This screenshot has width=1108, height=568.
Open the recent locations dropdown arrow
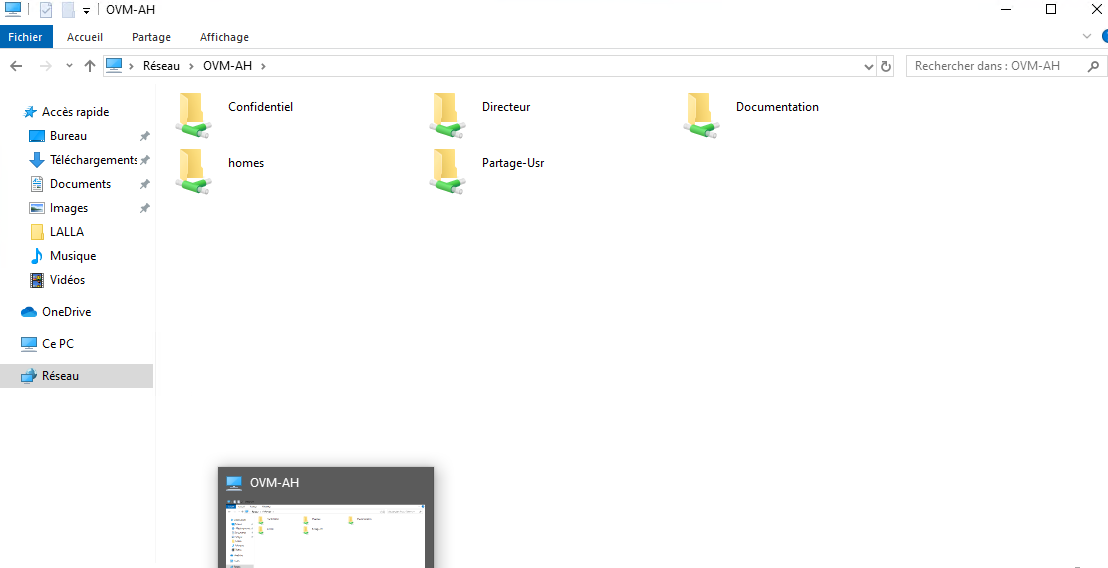(x=69, y=66)
